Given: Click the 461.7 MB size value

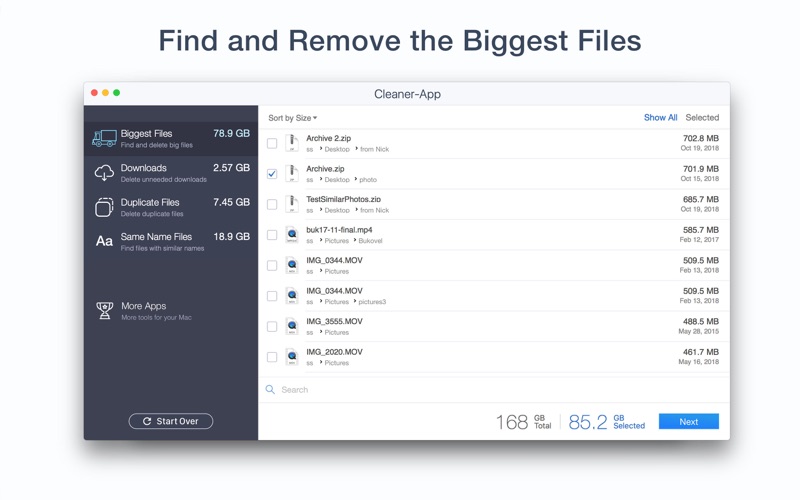Looking at the screenshot, I should [x=701, y=352].
